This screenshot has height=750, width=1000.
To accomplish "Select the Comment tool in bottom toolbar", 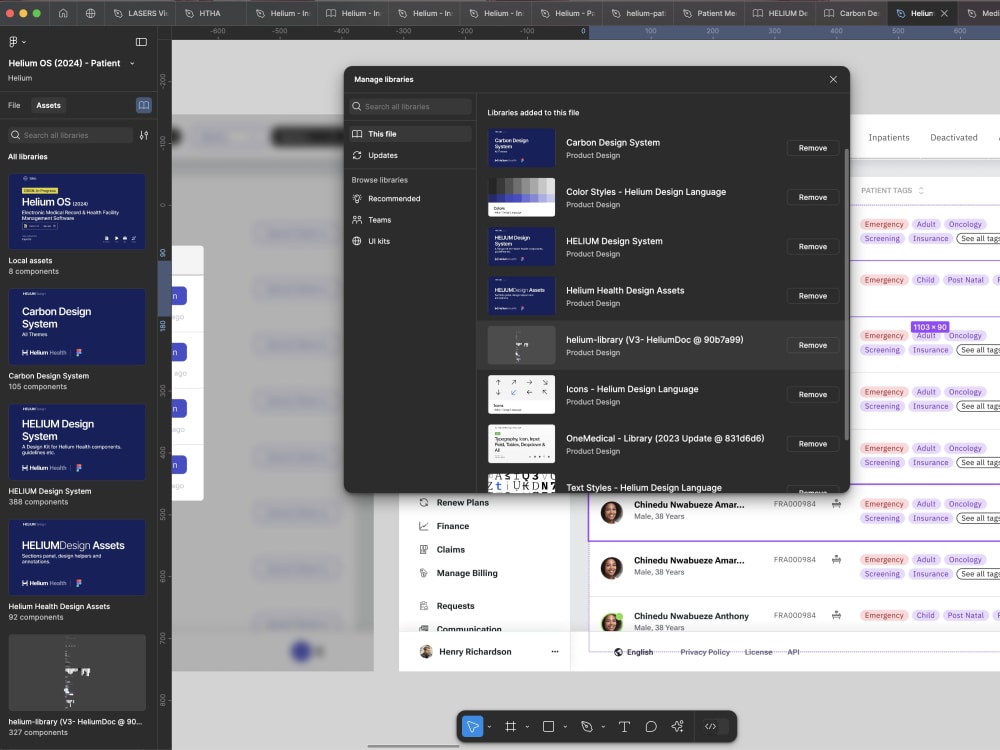I will [x=651, y=726].
